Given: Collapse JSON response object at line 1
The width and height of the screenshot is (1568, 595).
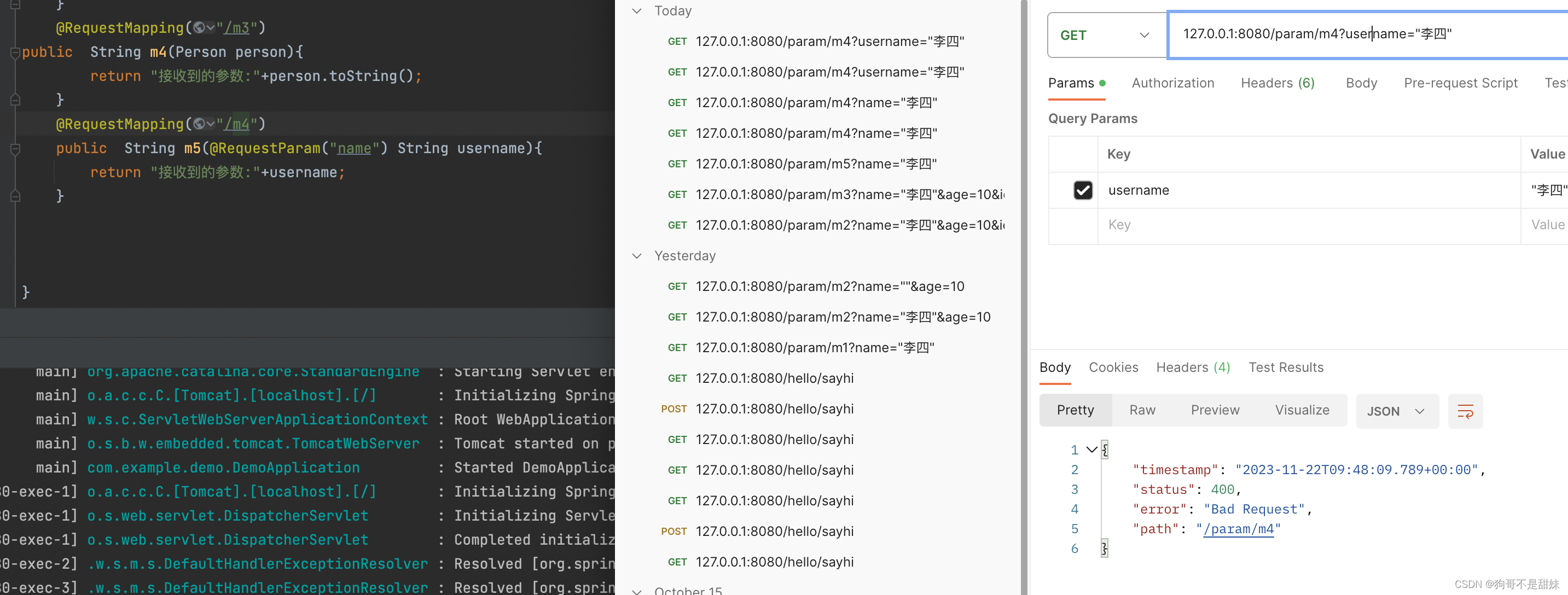Looking at the screenshot, I should coord(1091,450).
